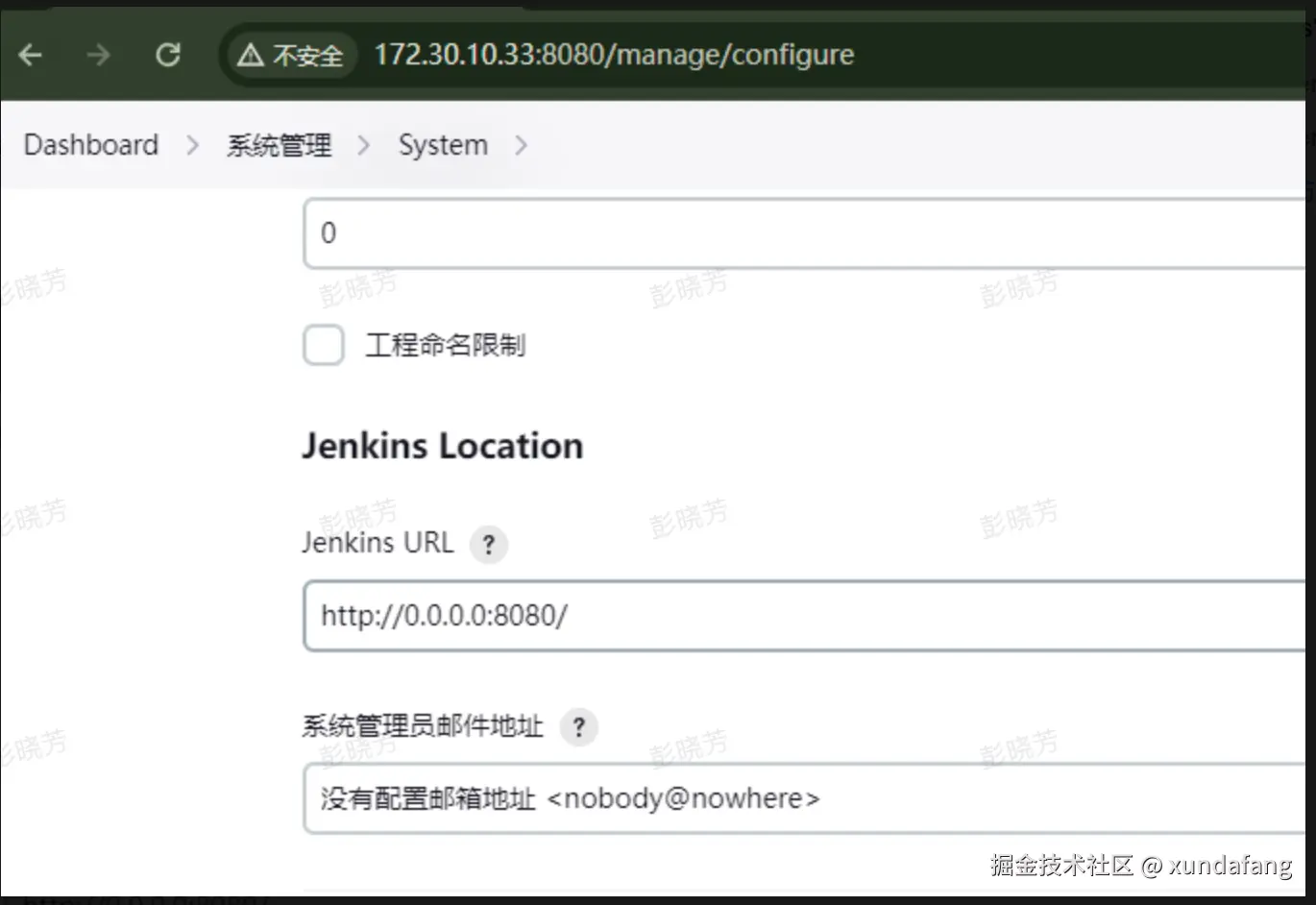
Task: Click the Jenkins URL field label
Action: pyautogui.click(x=378, y=543)
